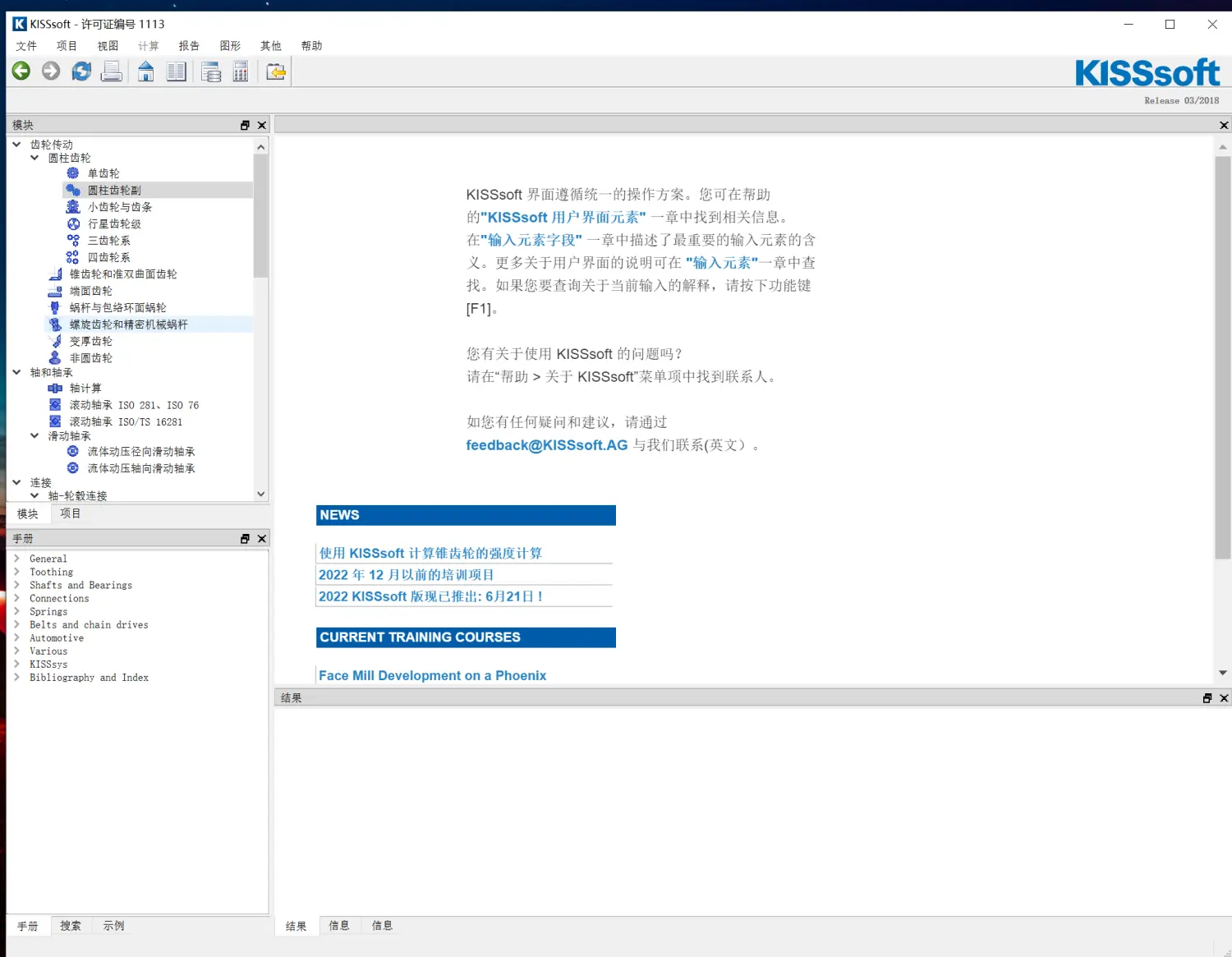
Task: Undock the 结果 panel
Action: pos(1207,698)
